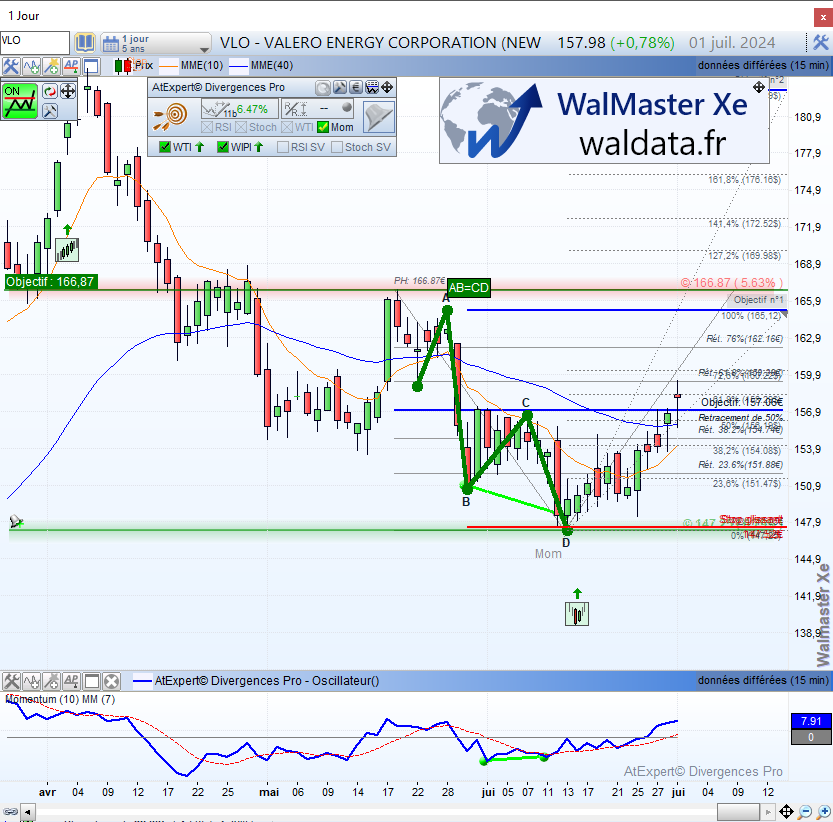Viewport: 833px width, 822px height.
Task: Click the window frame icon in the price toolbar
Action: pyautogui.click(x=91, y=66)
